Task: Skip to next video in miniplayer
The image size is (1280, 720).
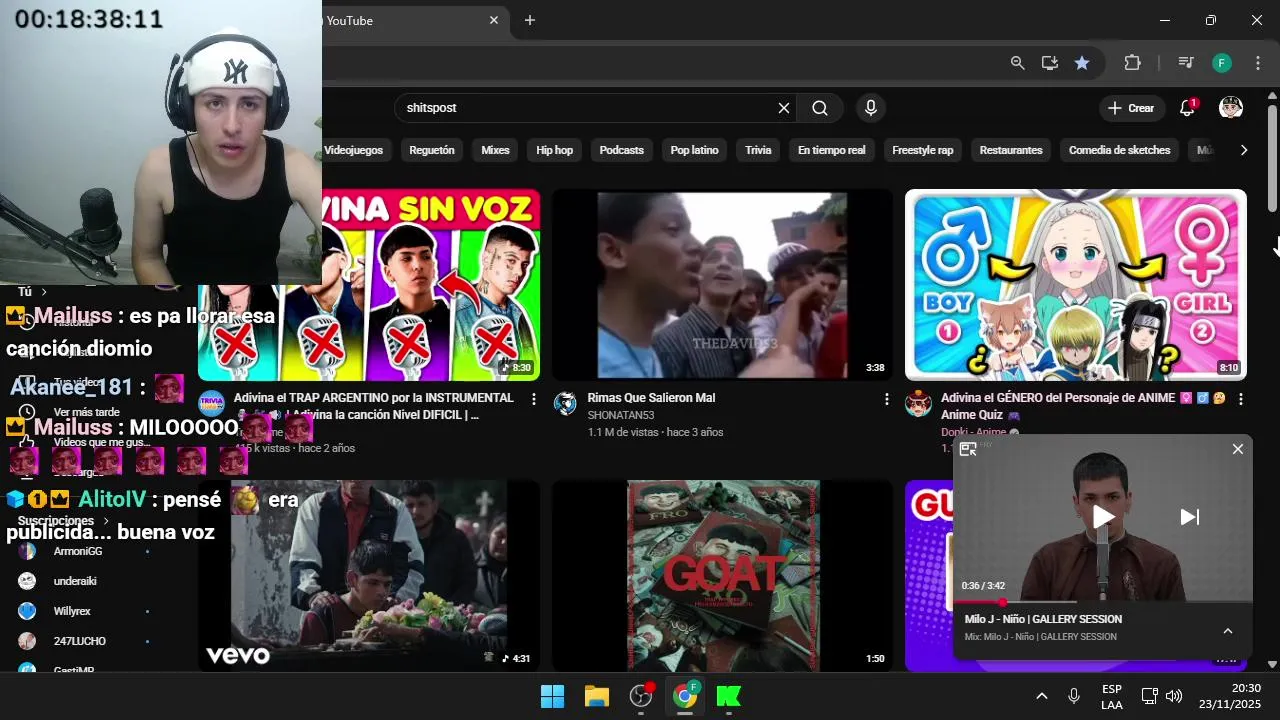Action: pyautogui.click(x=1189, y=517)
